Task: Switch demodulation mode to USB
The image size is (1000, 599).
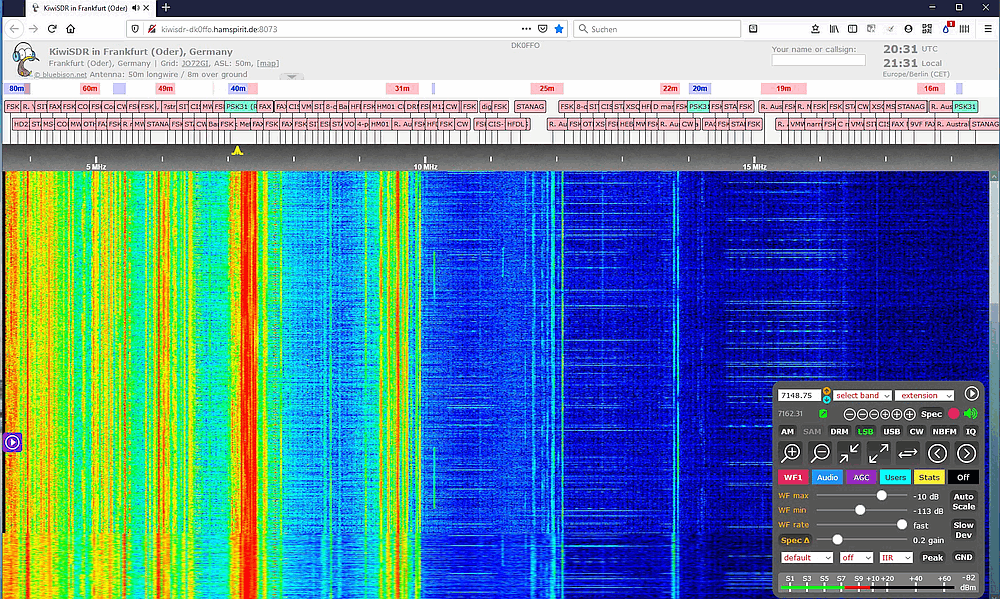Action: click(x=891, y=432)
